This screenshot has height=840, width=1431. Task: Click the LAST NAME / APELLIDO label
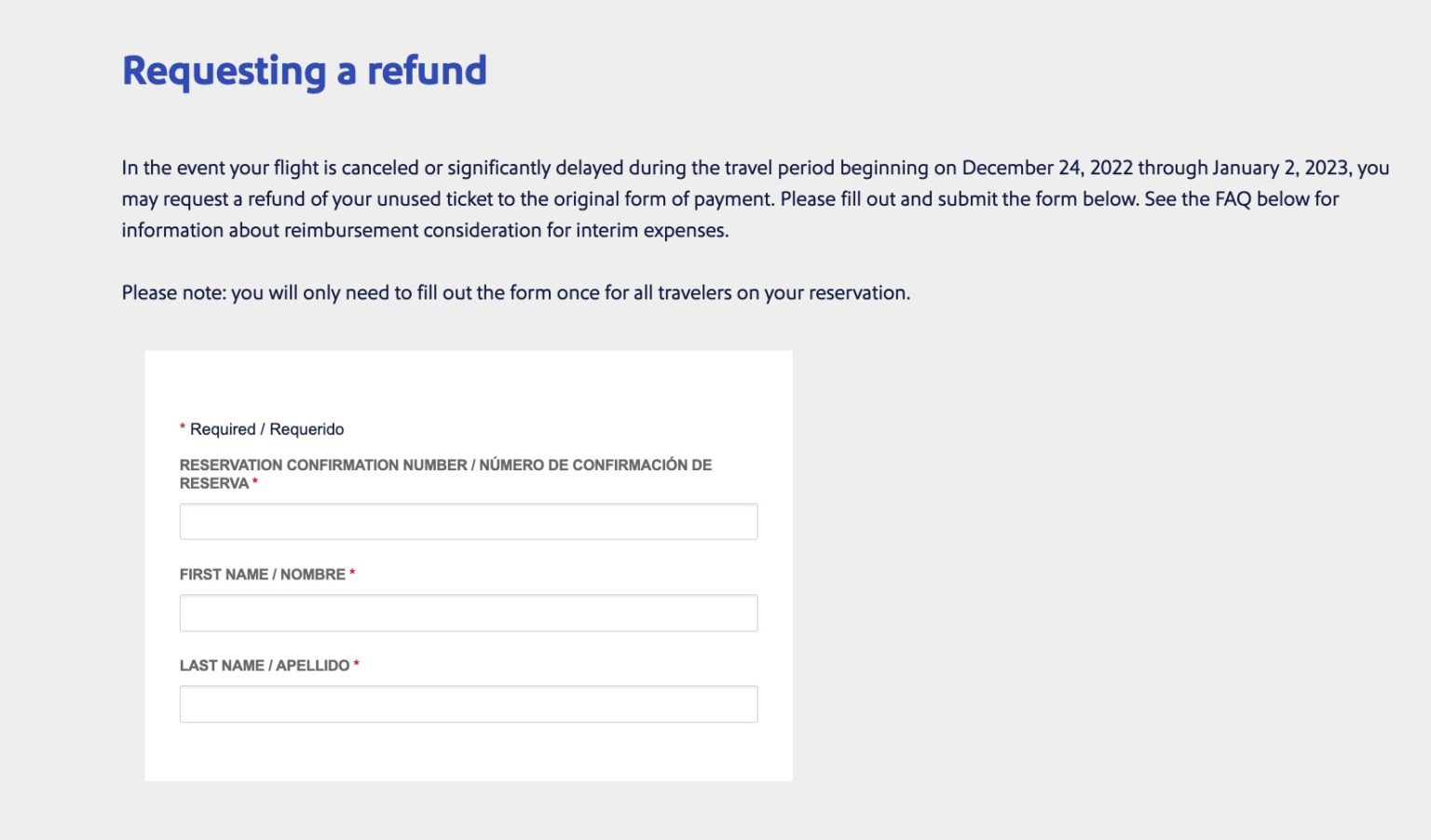tap(261, 665)
